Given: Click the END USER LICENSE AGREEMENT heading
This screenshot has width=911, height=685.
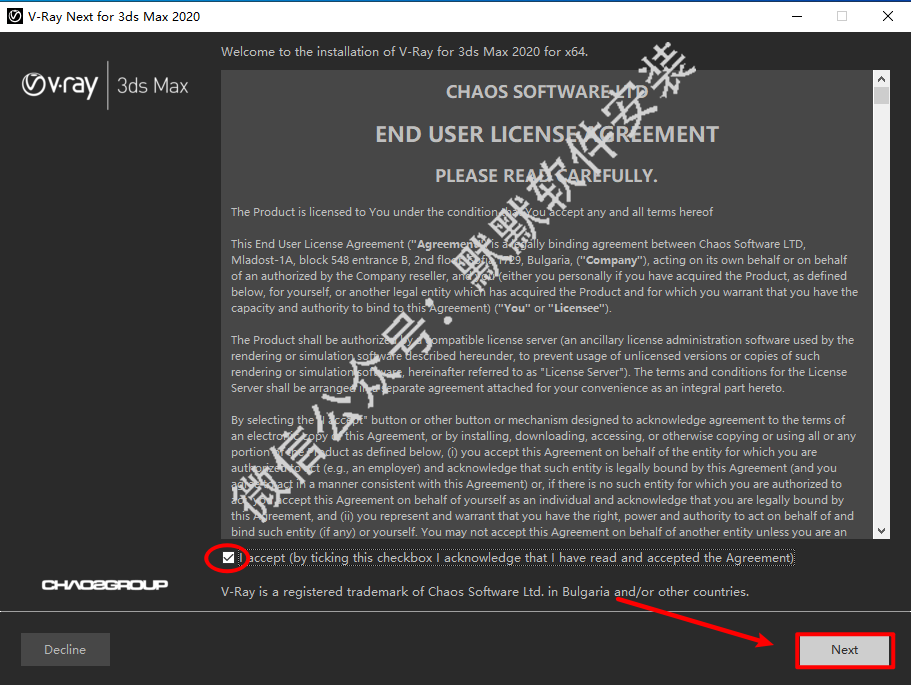Looking at the screenshot, I should coord(546,134).
